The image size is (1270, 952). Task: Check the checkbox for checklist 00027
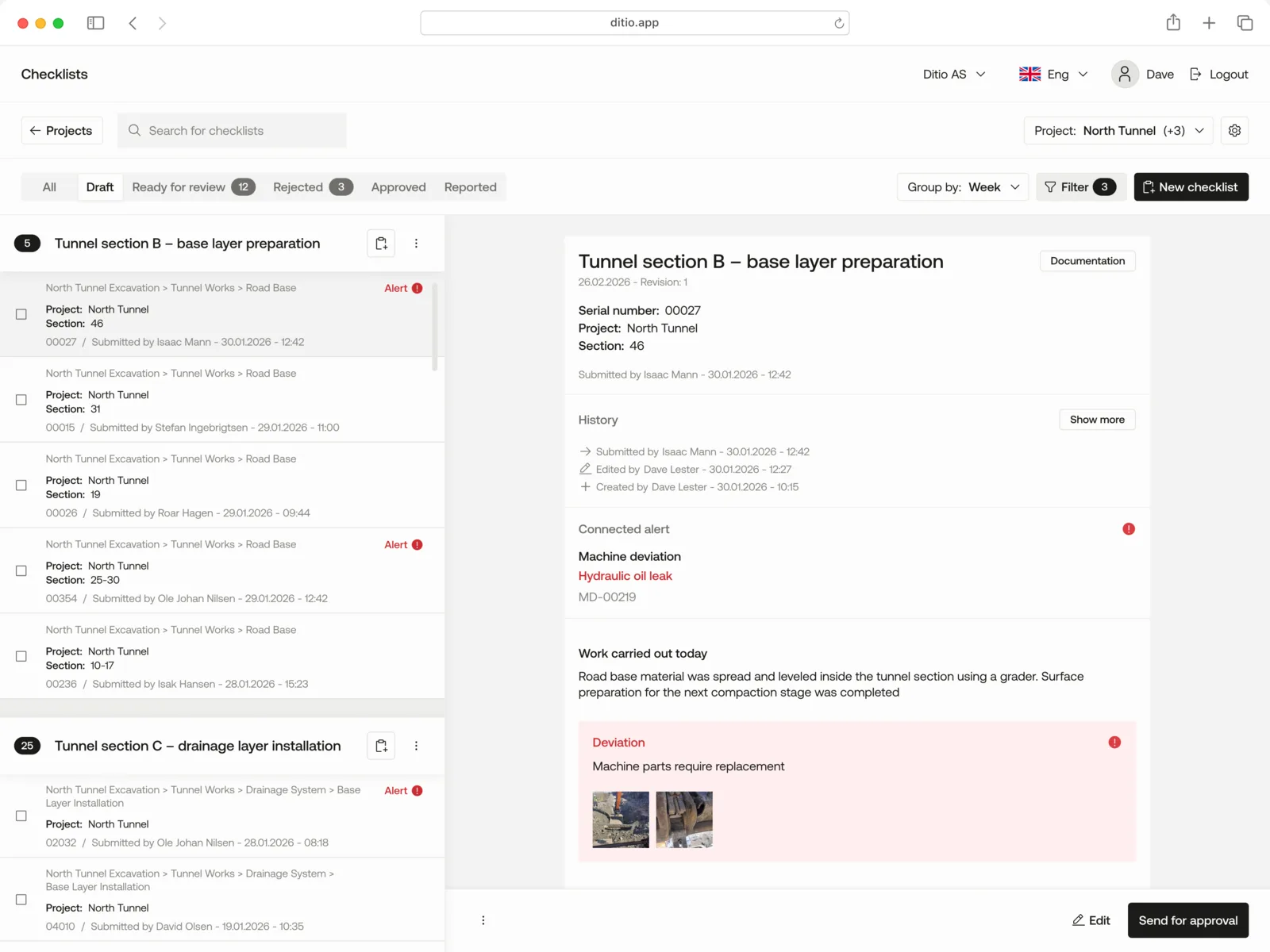click(21, 314)
